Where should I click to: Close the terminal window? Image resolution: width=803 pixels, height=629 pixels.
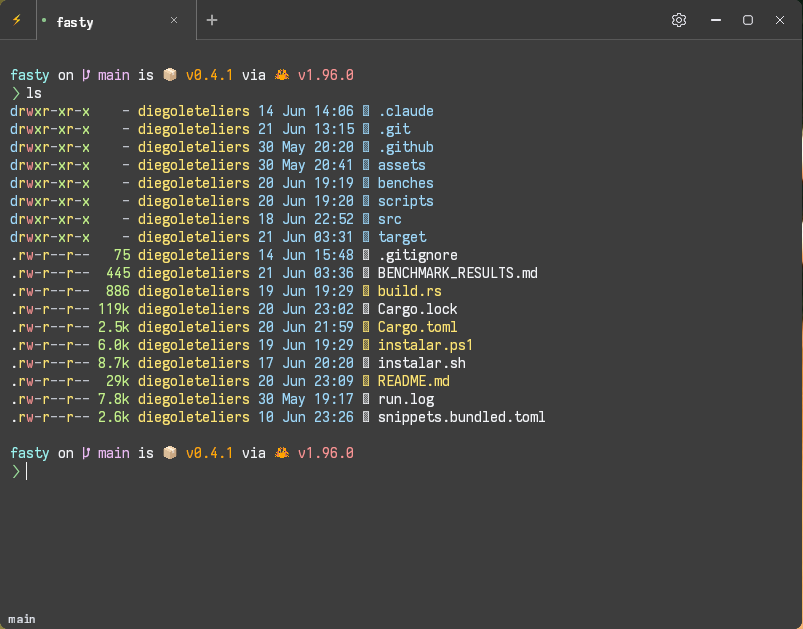pyautogui.click(x=779, y=20)
